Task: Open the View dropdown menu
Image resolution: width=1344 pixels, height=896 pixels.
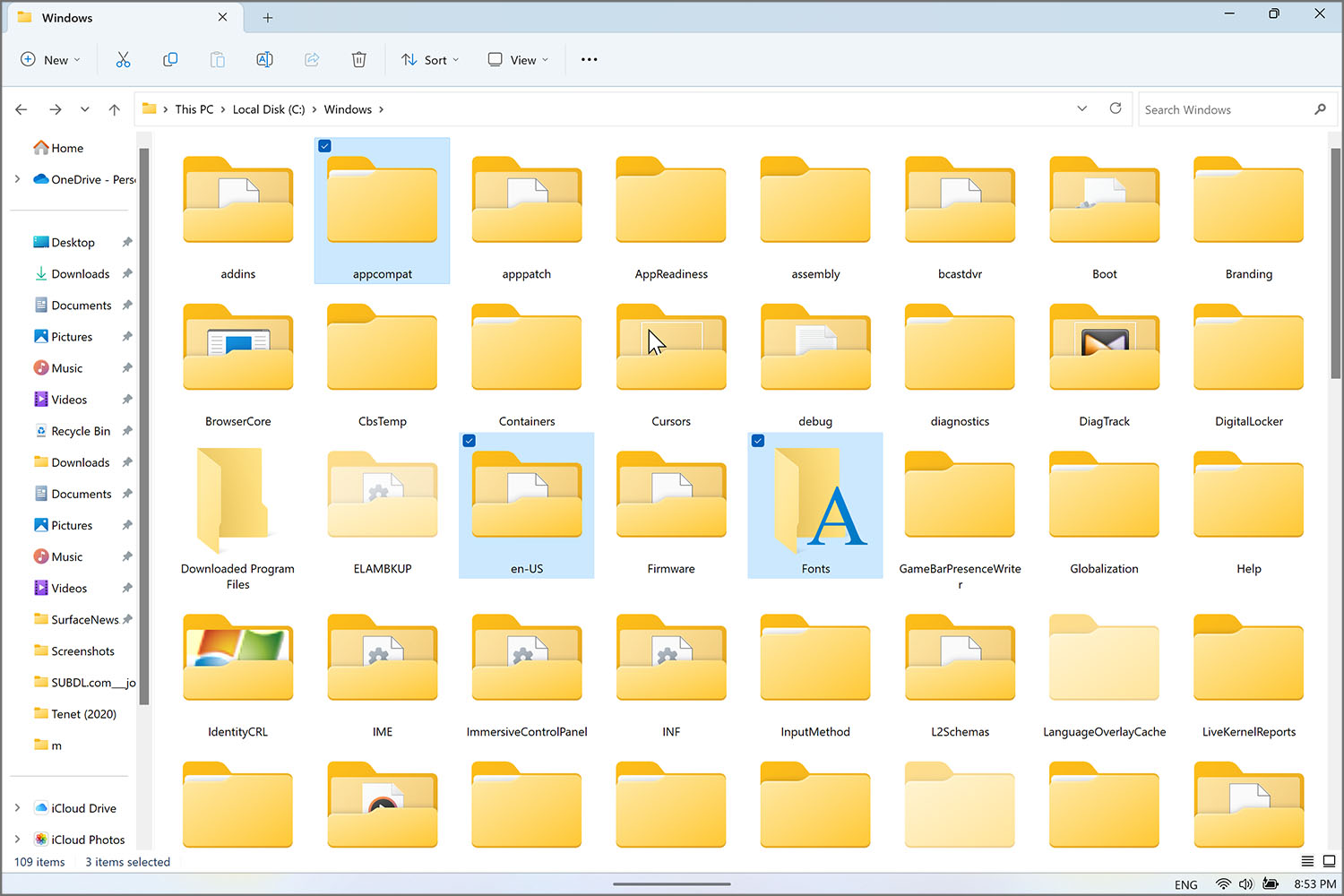Action: 518,60
